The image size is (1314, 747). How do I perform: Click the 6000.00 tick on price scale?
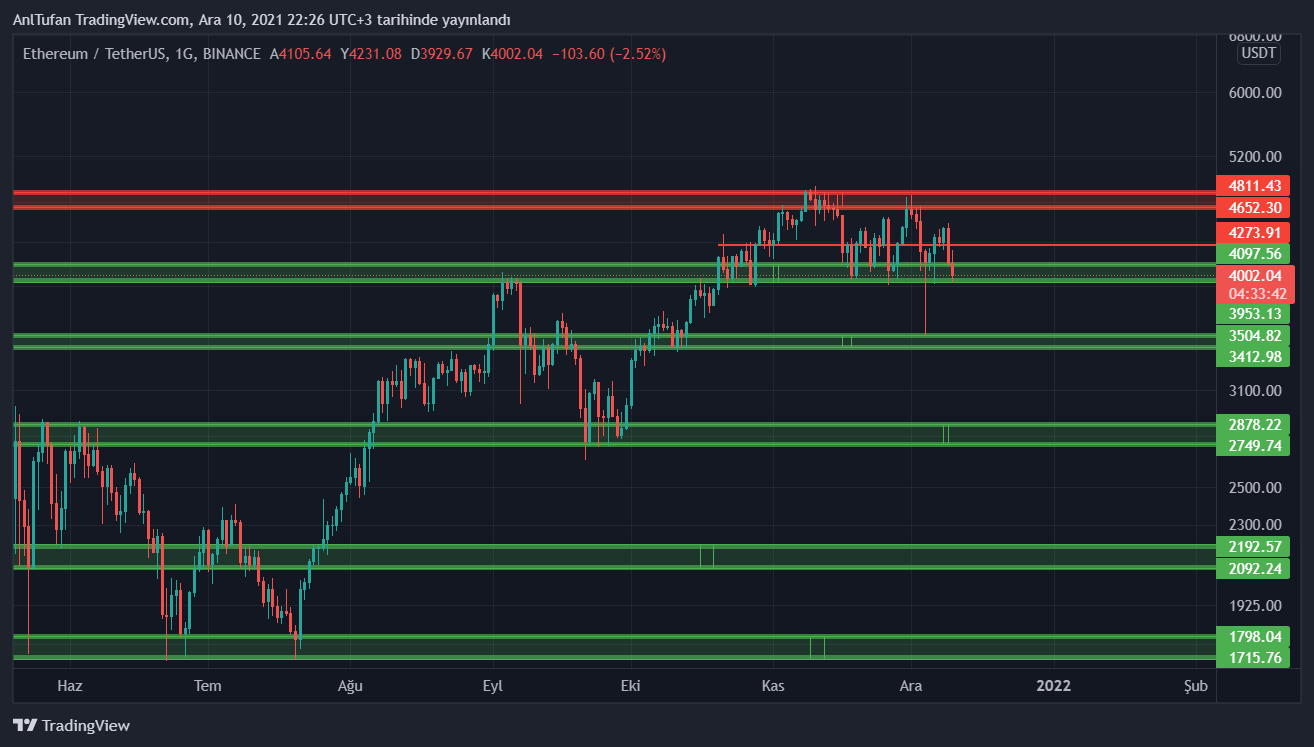click(x=1254, y=93)
